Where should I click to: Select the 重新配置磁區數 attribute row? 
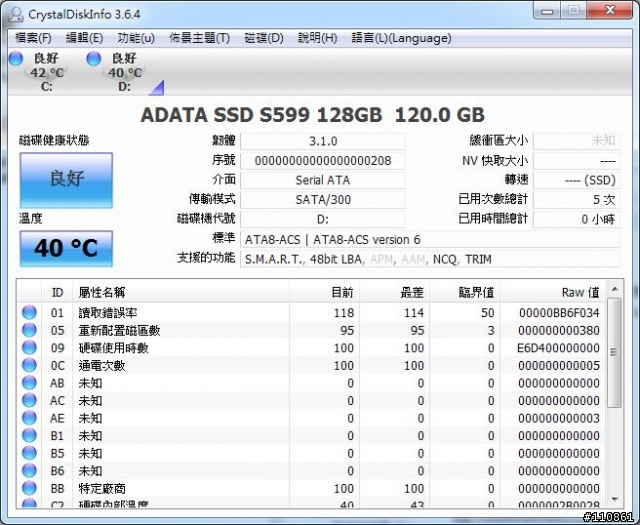311,330
